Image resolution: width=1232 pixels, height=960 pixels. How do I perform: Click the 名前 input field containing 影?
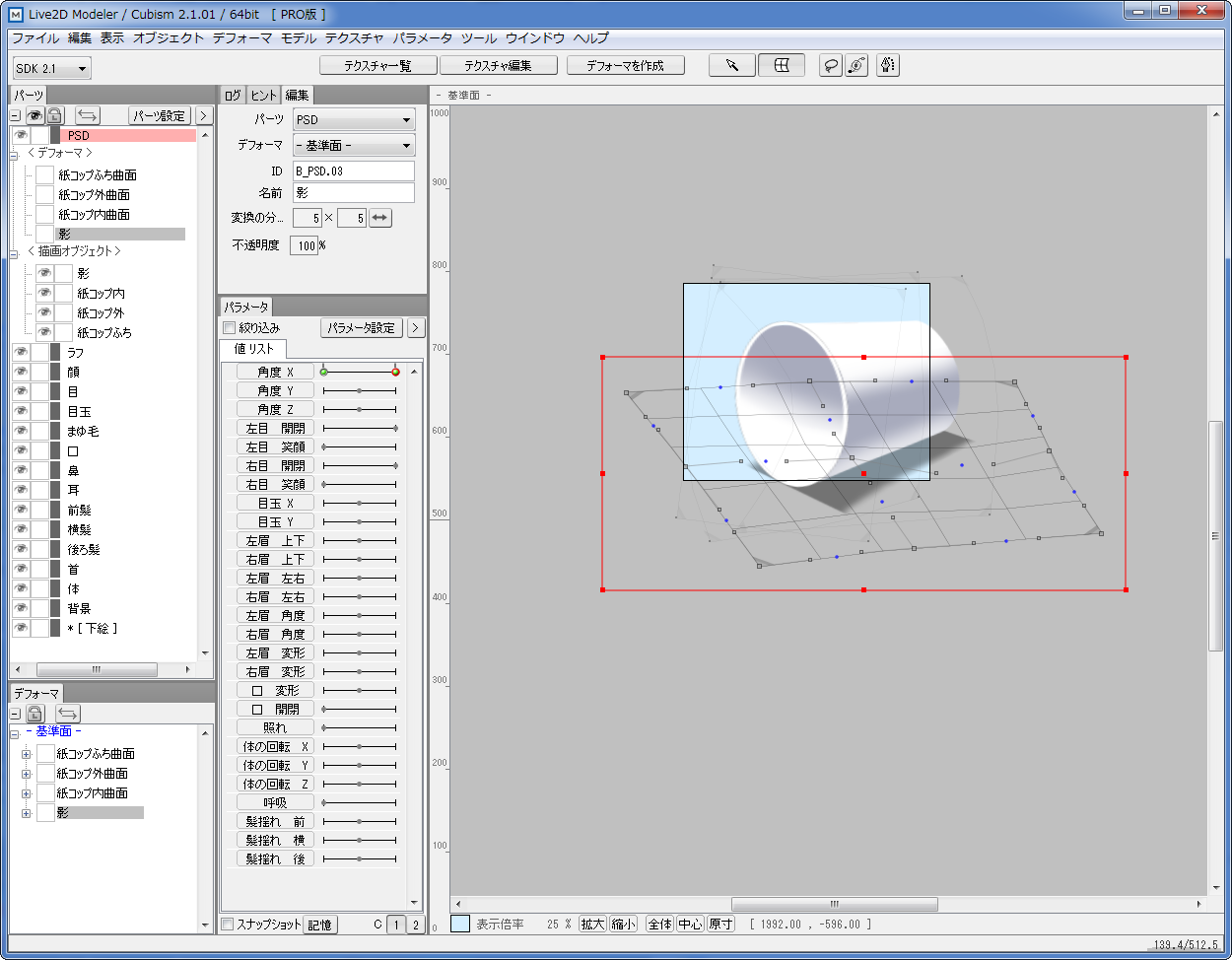(x=354, y=193)
